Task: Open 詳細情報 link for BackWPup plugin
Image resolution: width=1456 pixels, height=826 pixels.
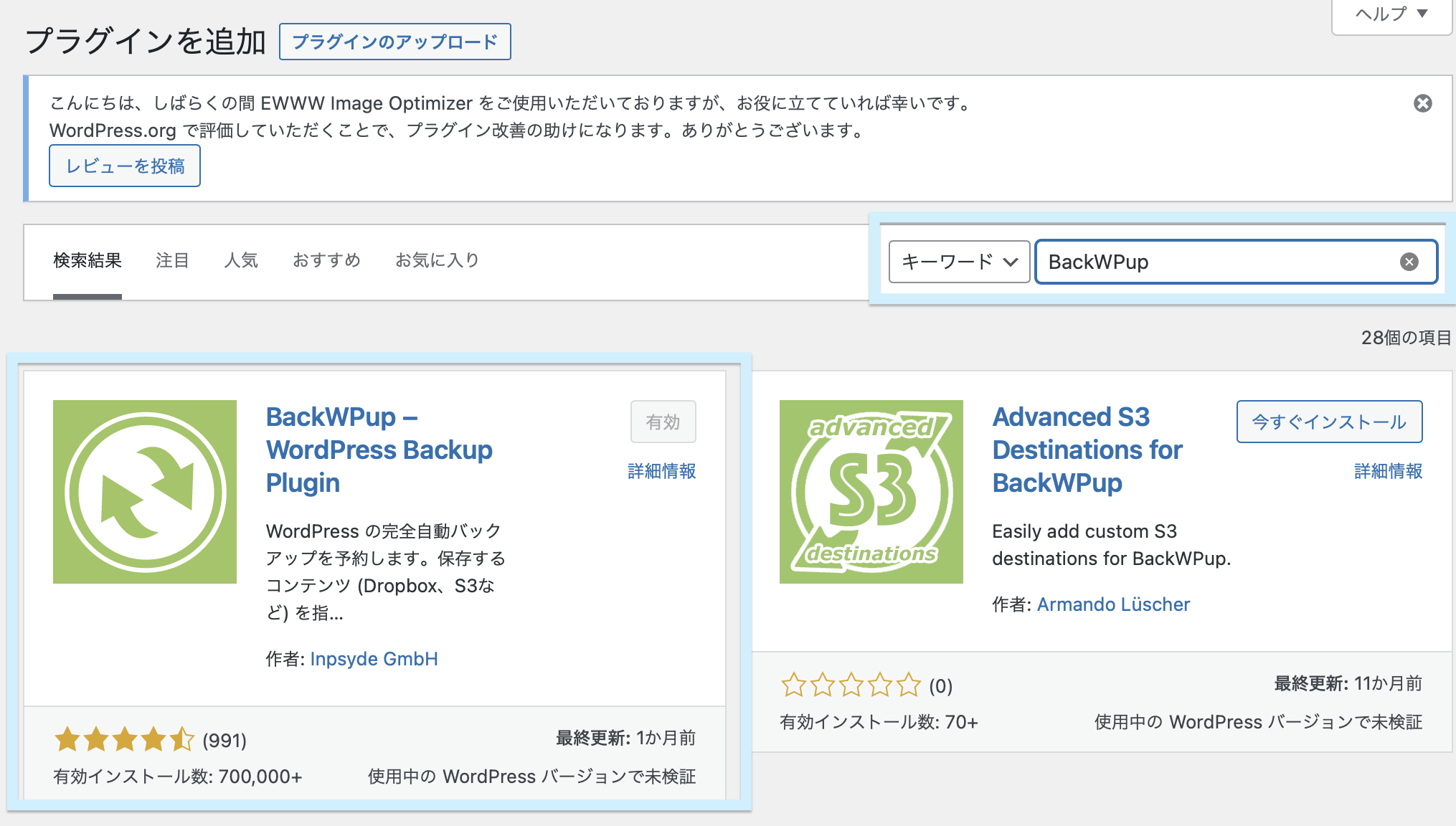Action: tap(661, 471)
